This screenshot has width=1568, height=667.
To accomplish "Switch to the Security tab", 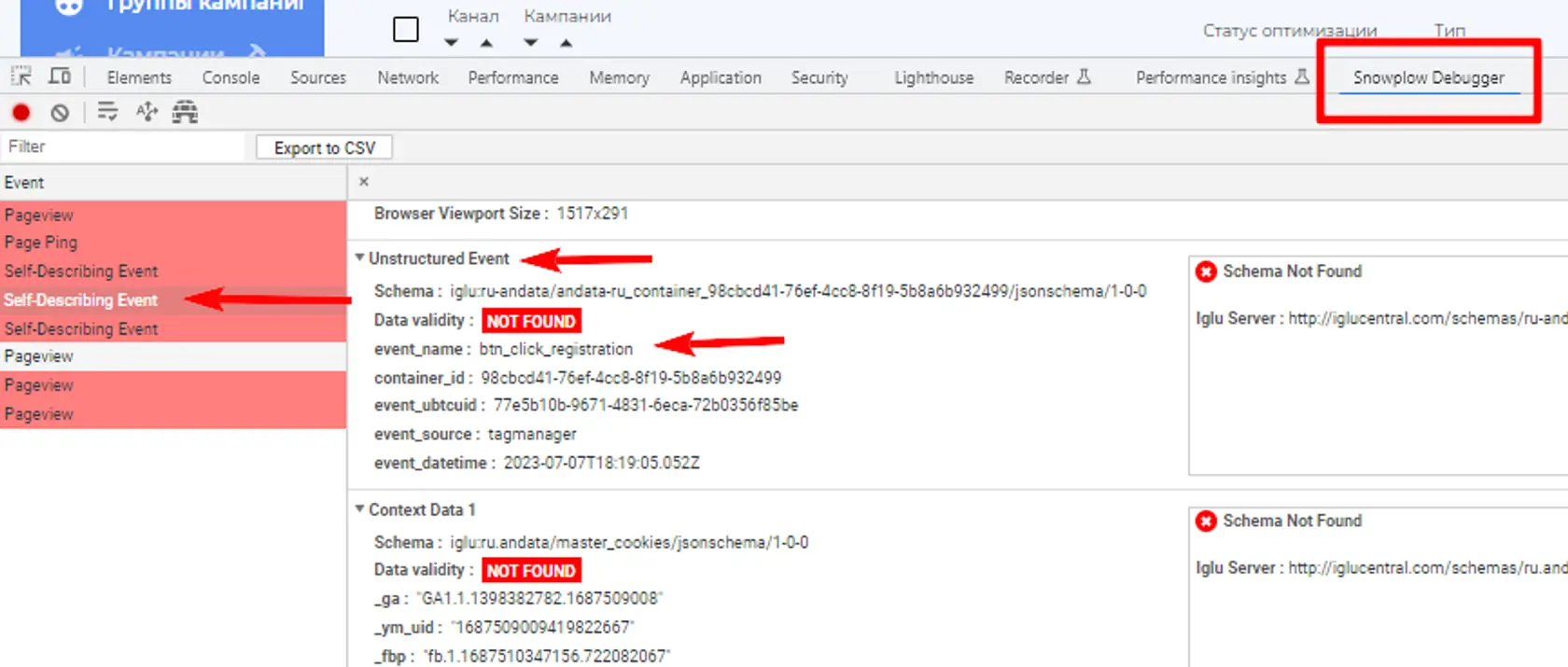I will pos(819,77).
